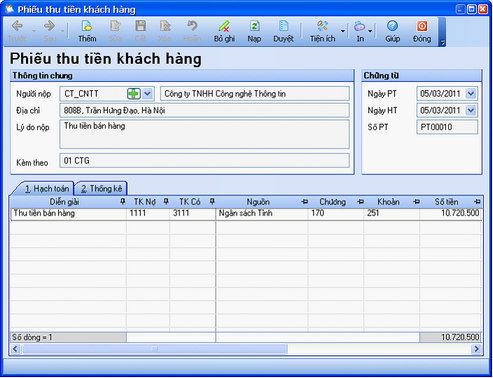Pin the Khoản column
493x378 pixels.
[x=416, y=202]
